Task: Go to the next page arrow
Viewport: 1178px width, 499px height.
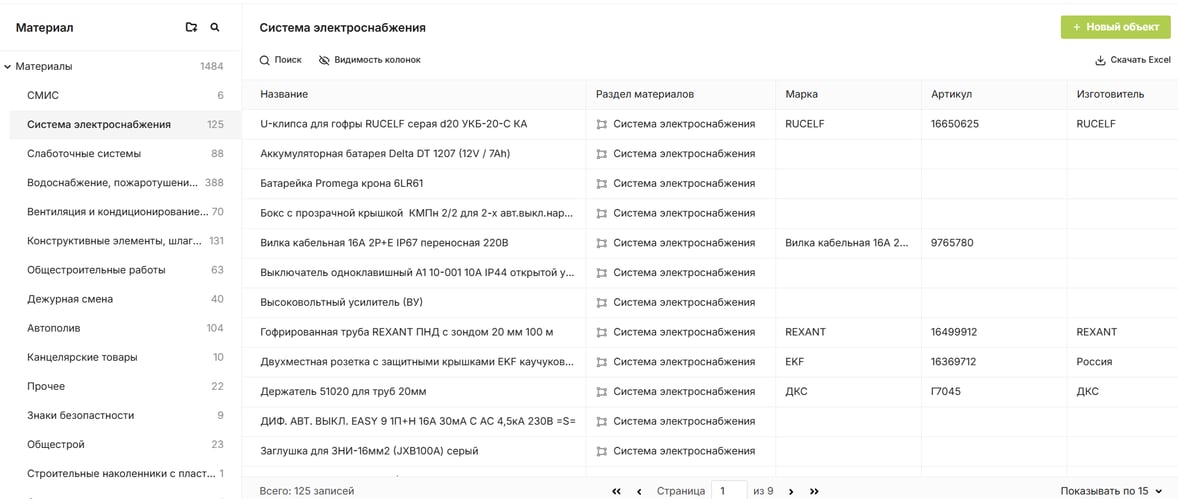Action: (x=791, y=491)
